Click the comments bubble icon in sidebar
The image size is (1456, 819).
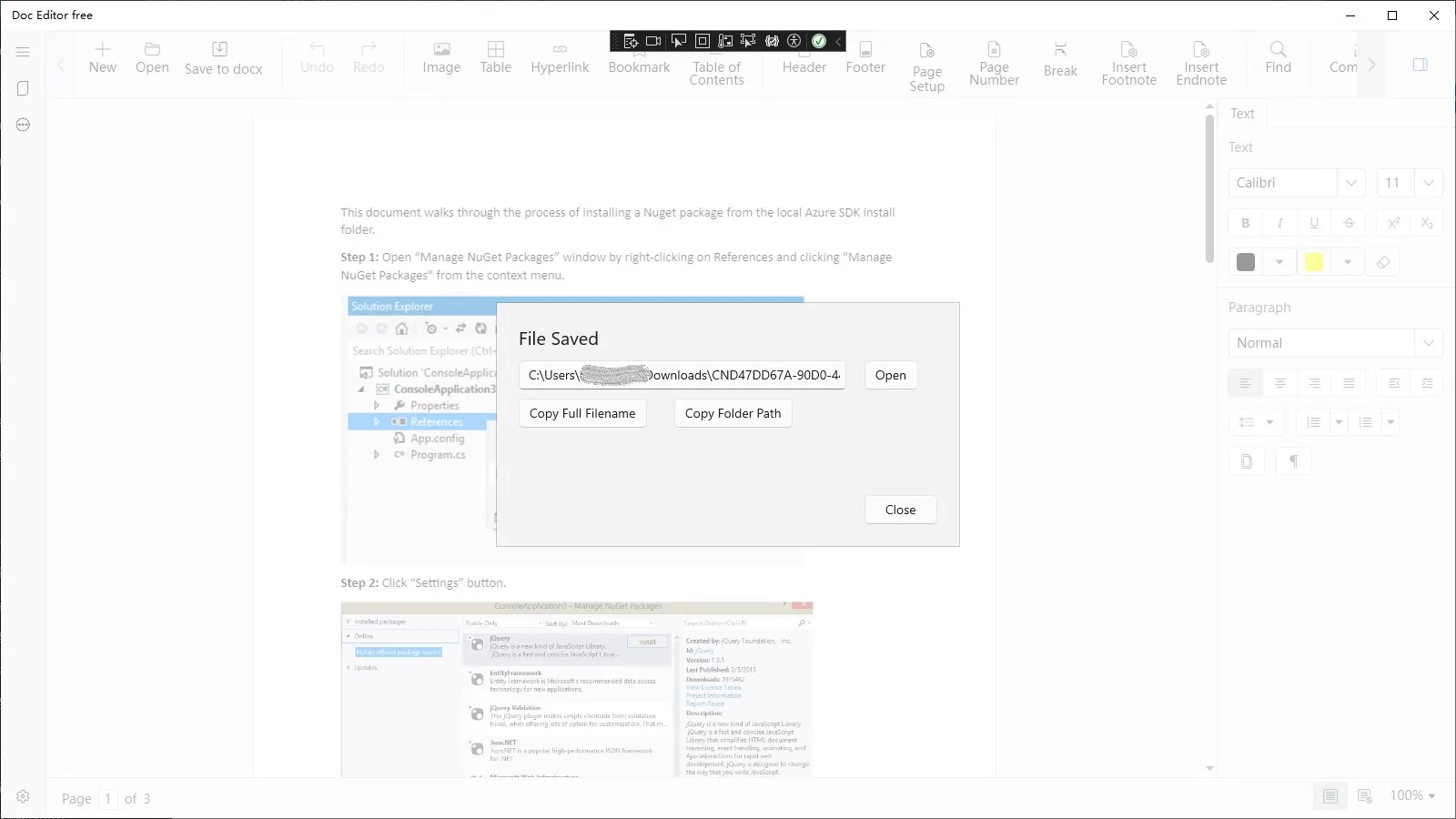pos(24,125)
